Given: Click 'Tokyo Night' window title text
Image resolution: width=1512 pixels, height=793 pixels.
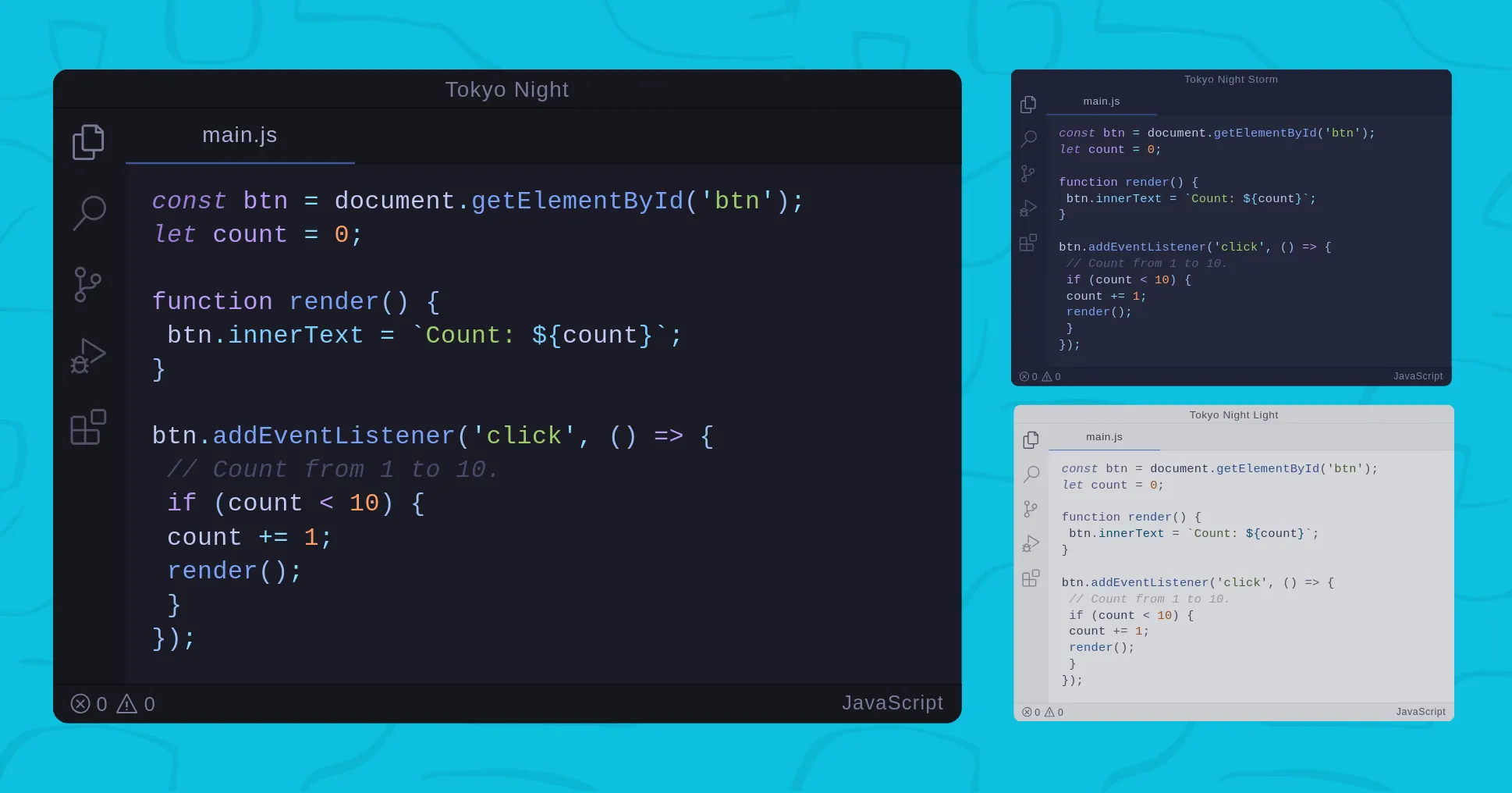Looking at the screenshot, I should pyautogui.click(x=507, y=90).
